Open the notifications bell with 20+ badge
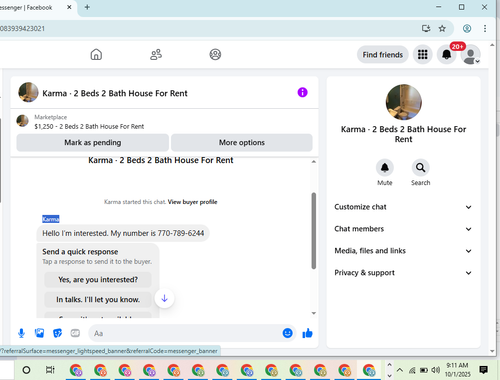The width and height of the screenshot is (500, 380). [x=447, y=54]
